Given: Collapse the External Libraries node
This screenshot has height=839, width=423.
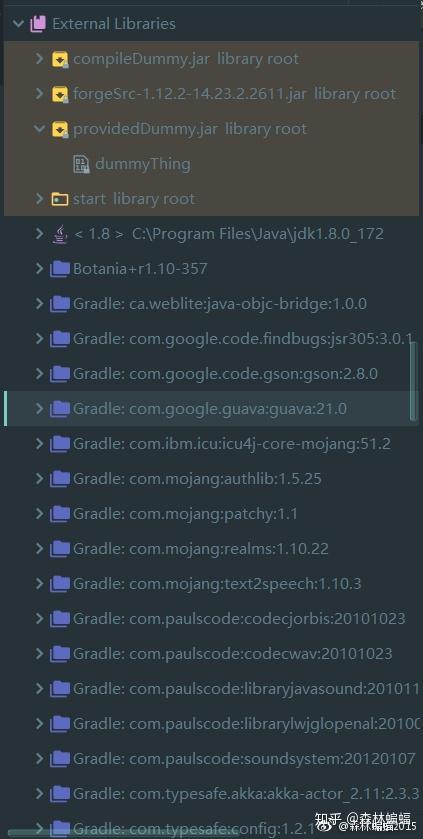Looking at the screenshot, I should click(x=18, y=24).
